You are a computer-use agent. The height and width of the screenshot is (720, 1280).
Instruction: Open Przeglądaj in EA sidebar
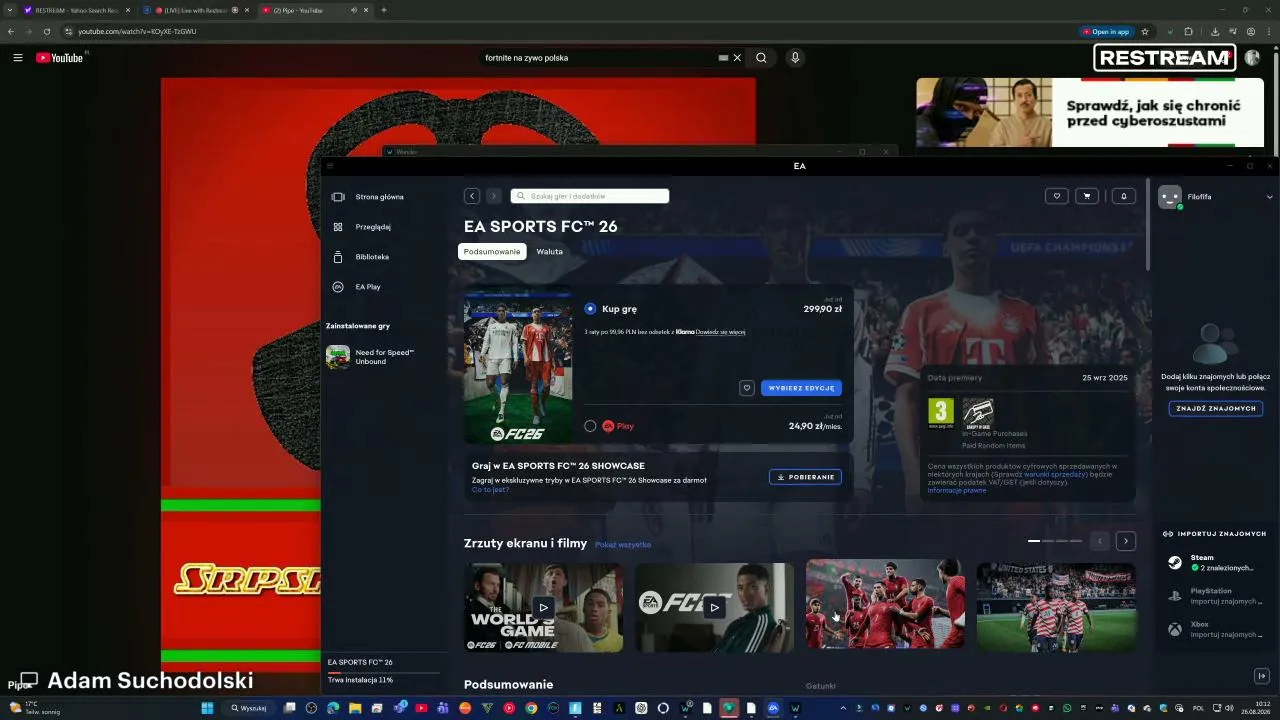tap(361, 227)
